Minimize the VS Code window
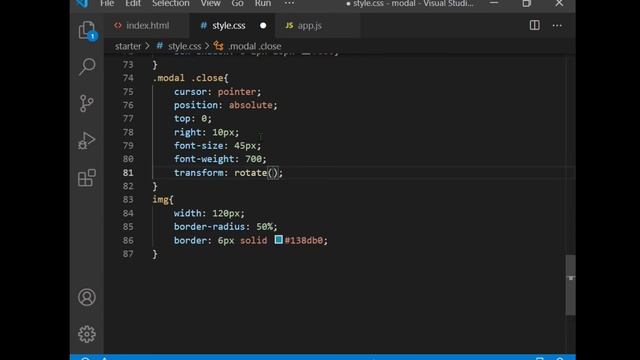This screenshot has width=640, height=360. tap(494, 3)
